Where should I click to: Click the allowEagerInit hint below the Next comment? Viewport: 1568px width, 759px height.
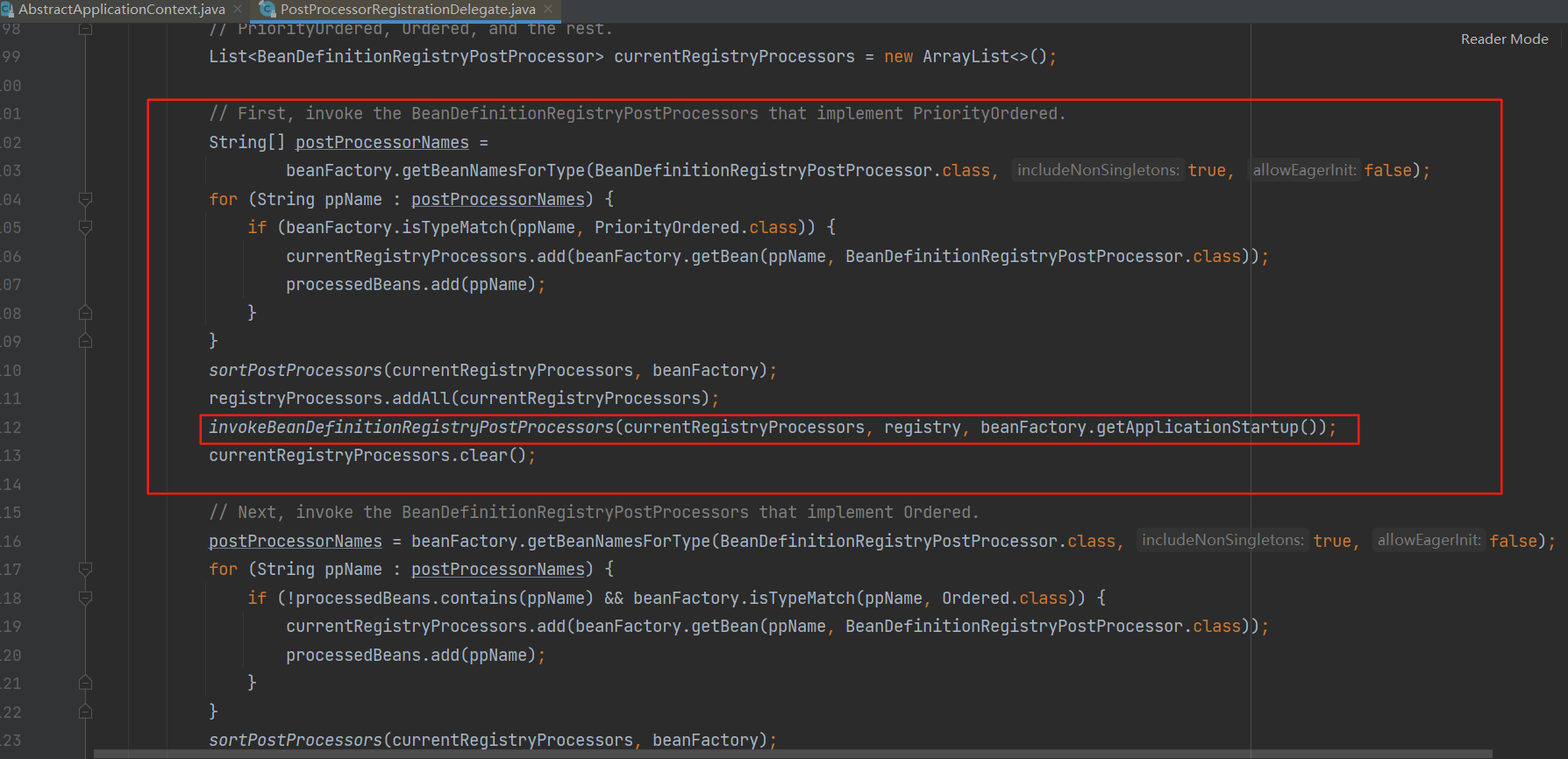(1429, 540)
